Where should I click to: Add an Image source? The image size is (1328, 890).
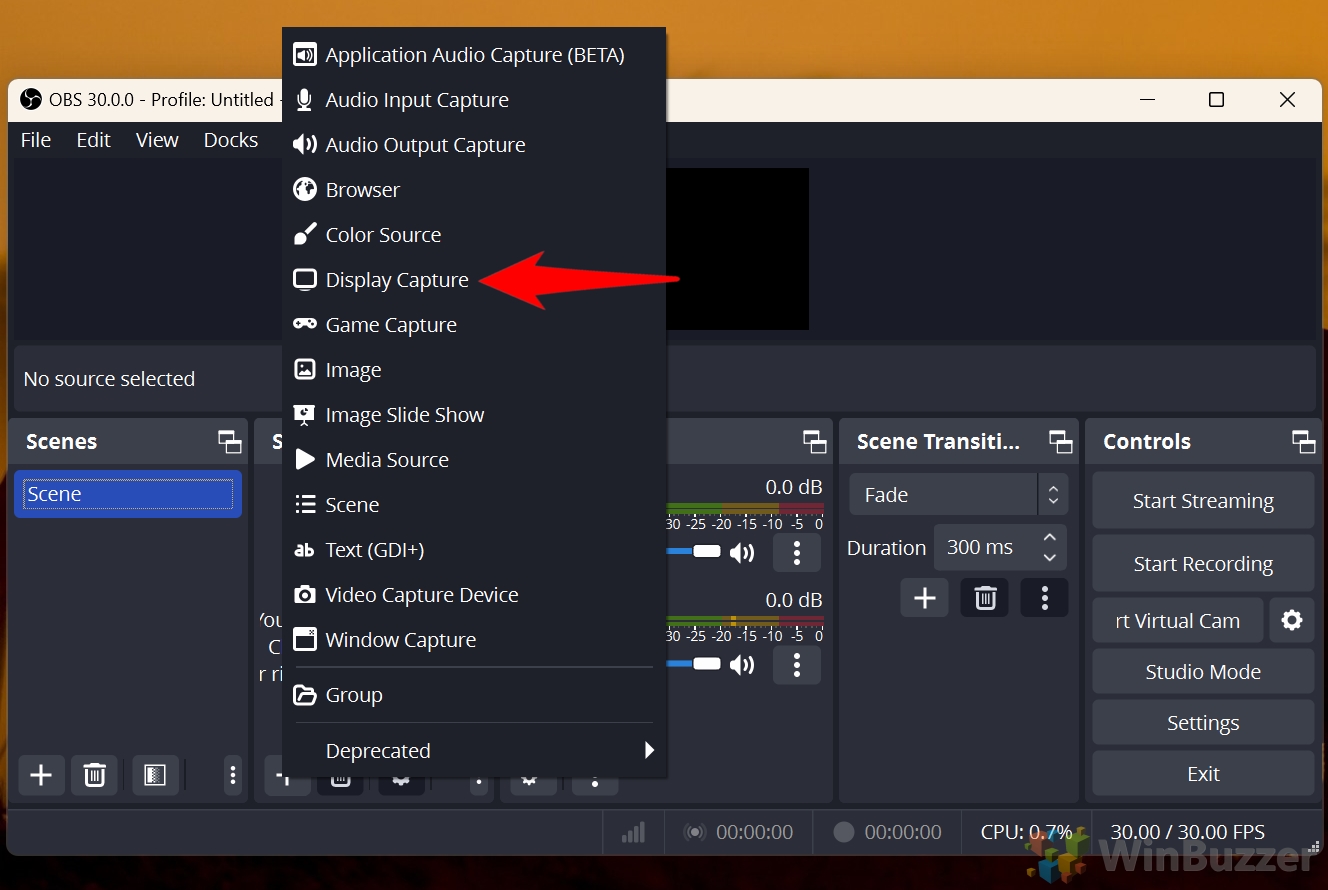[474, 370]
